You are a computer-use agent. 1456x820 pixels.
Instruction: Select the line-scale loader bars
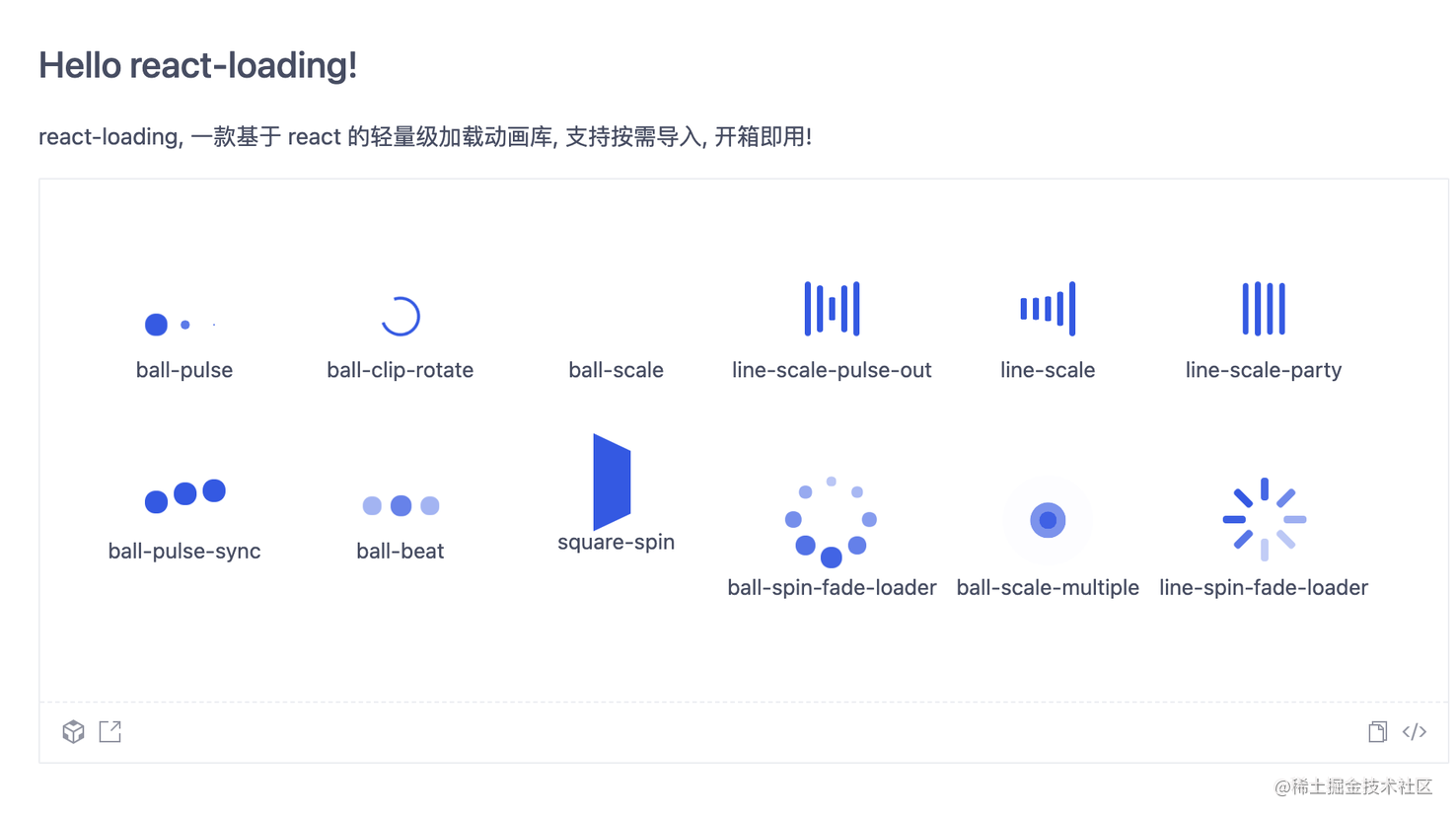coord(1048,308)
